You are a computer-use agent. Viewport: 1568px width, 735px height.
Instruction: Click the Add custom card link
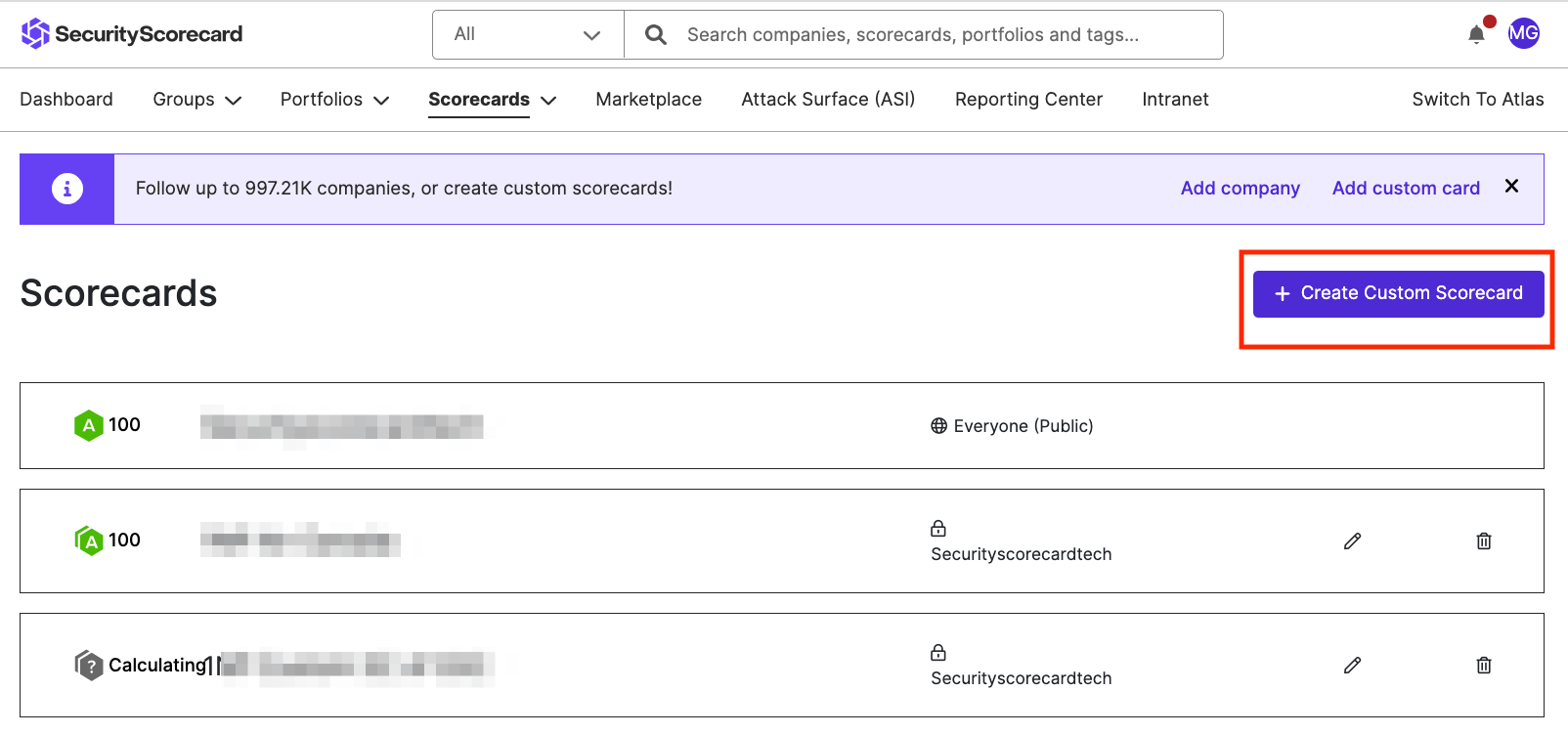point(1406,189)
